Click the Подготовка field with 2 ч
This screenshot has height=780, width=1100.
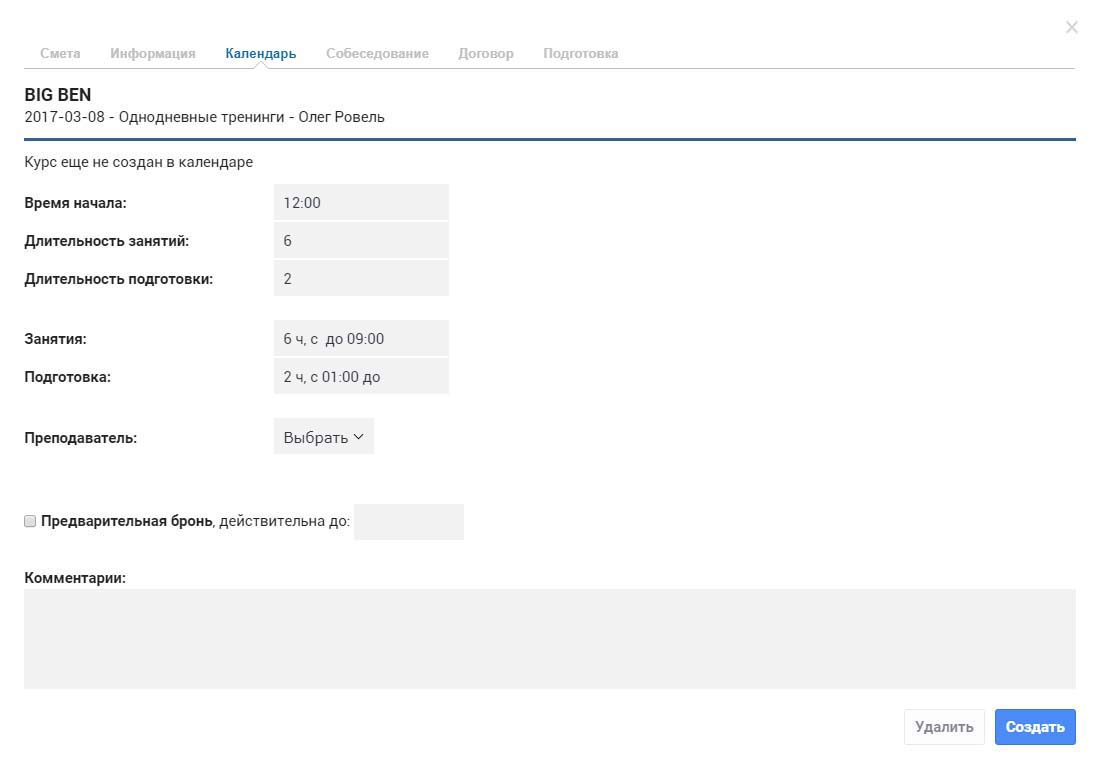pos(361,377)
